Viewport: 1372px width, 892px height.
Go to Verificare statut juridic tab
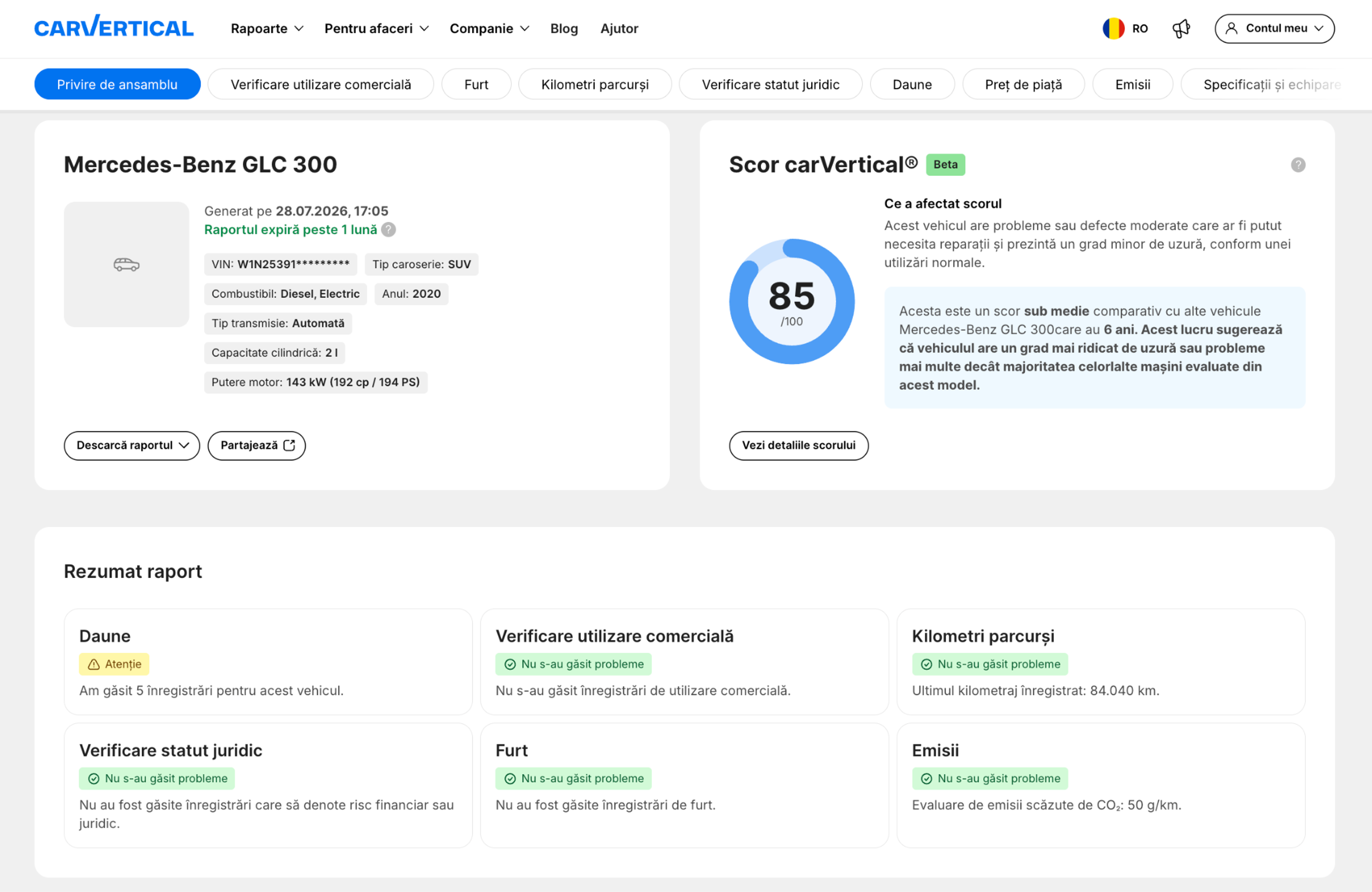click(770, 84)
